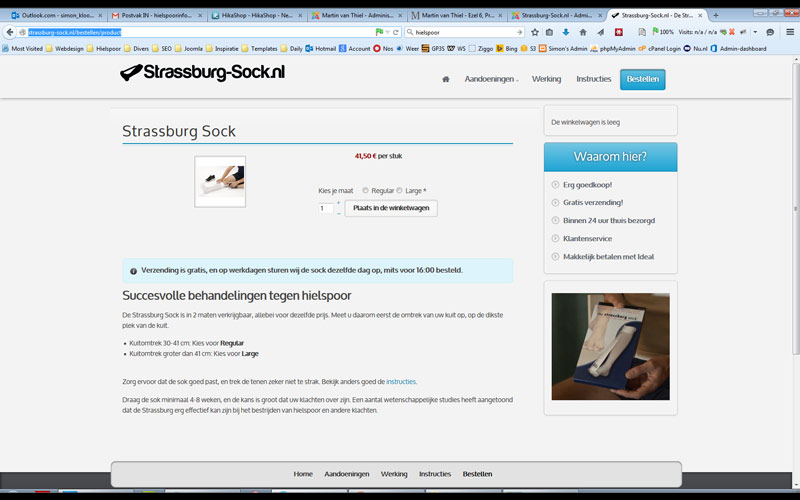The width and height of the screenshot is (800, 500).
Task: Select the Regular size radio button
Action: [x=365, y=190]
